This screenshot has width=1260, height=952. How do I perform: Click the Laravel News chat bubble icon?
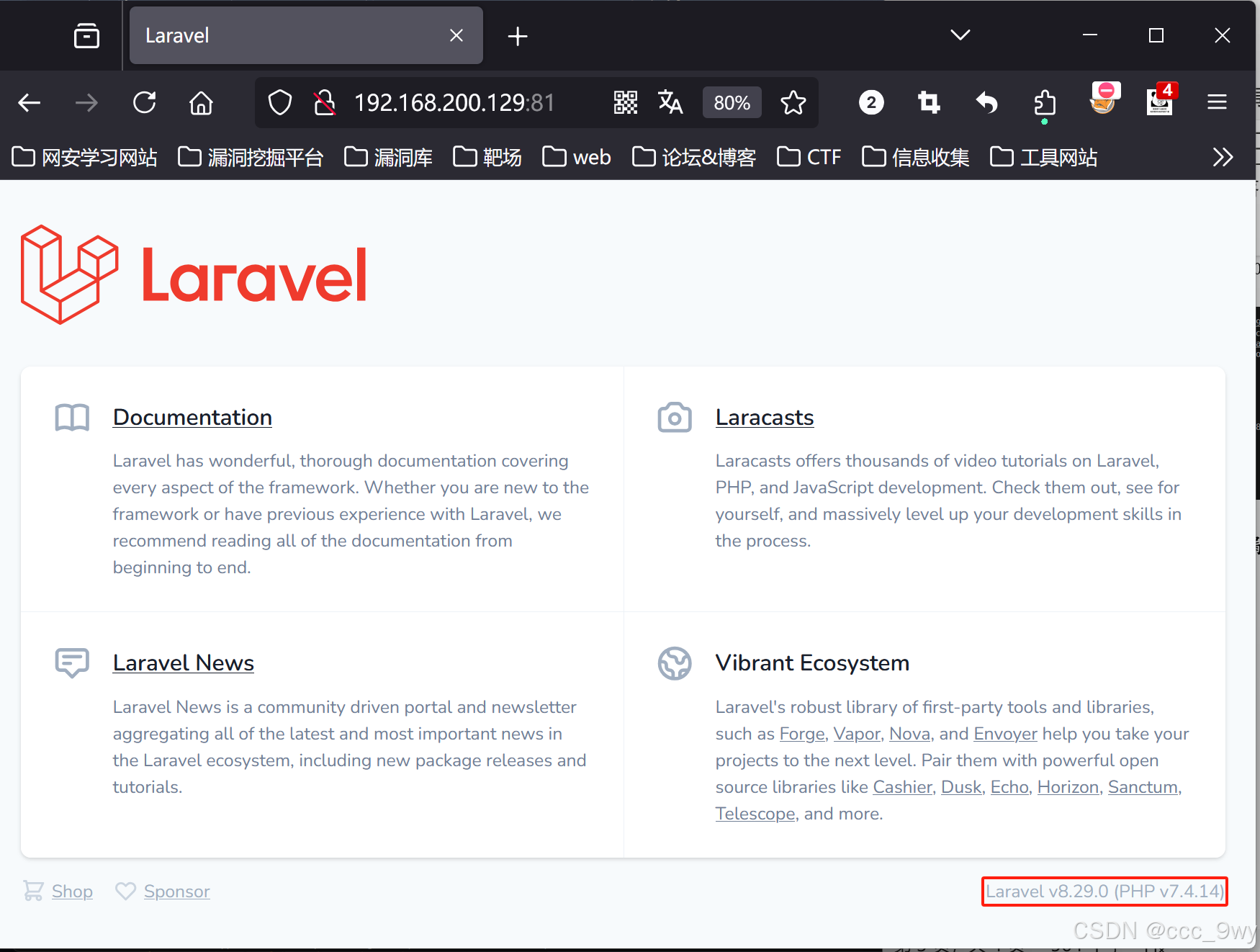click(72, 663)
